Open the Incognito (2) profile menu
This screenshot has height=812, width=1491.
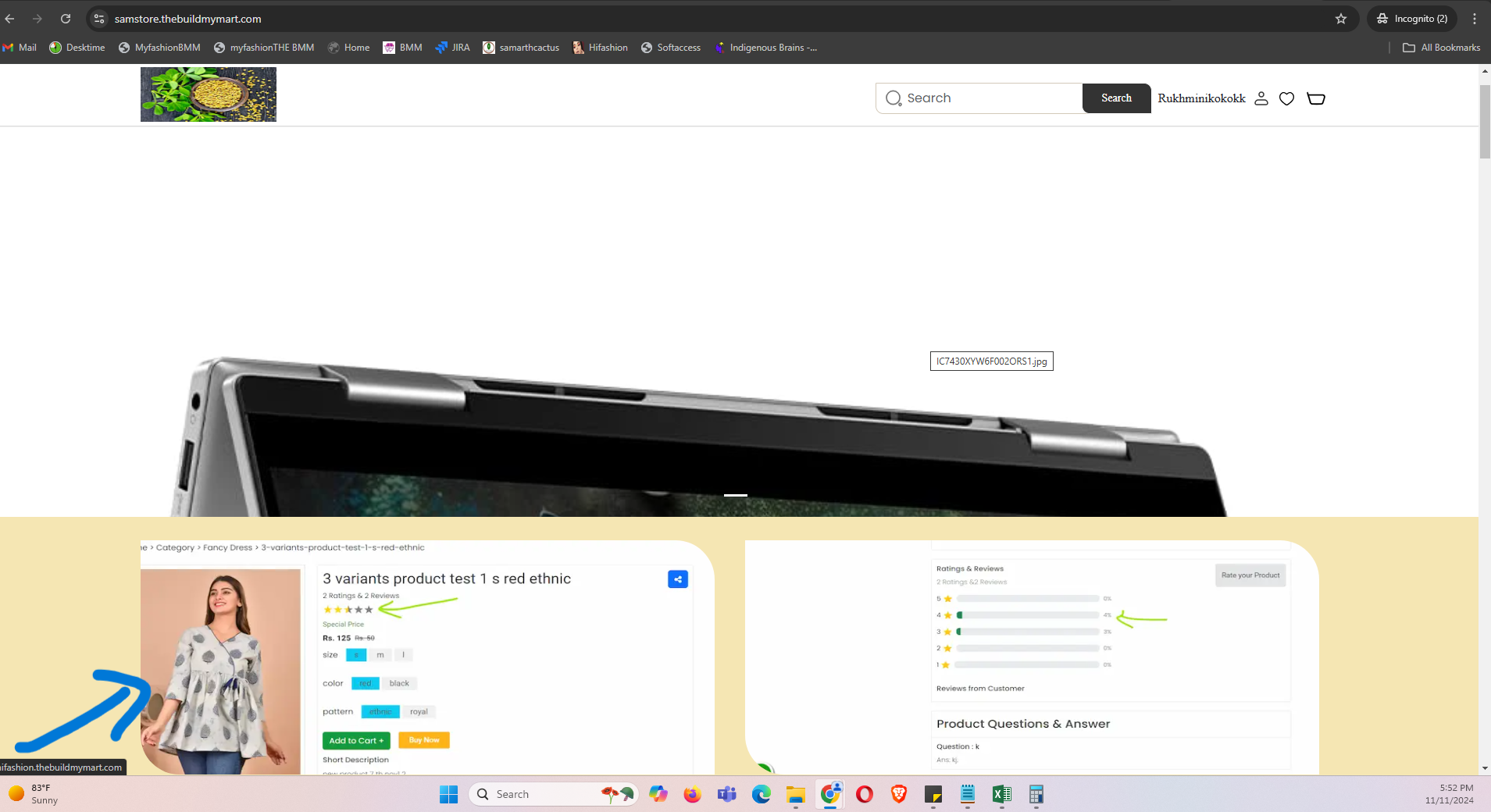click(x=1412, y=19)
